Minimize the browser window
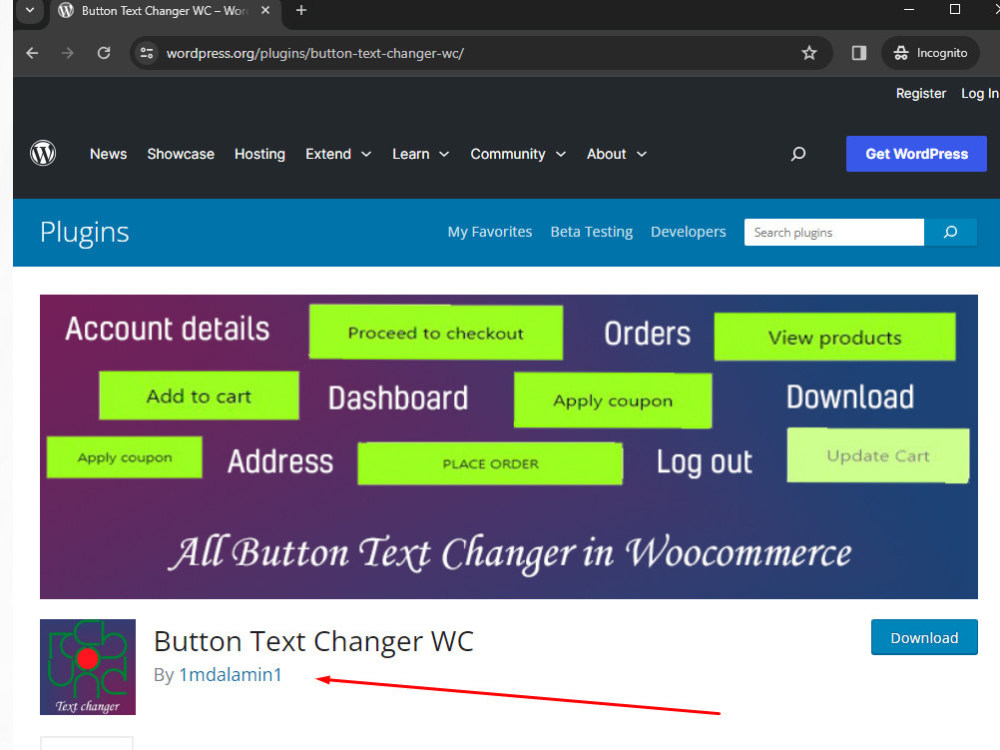 pyautogui.click(x=909, y=9)
